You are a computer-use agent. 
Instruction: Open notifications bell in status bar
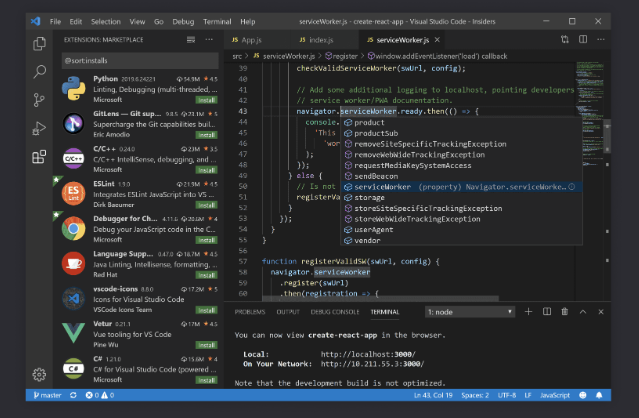click(599, 395)
